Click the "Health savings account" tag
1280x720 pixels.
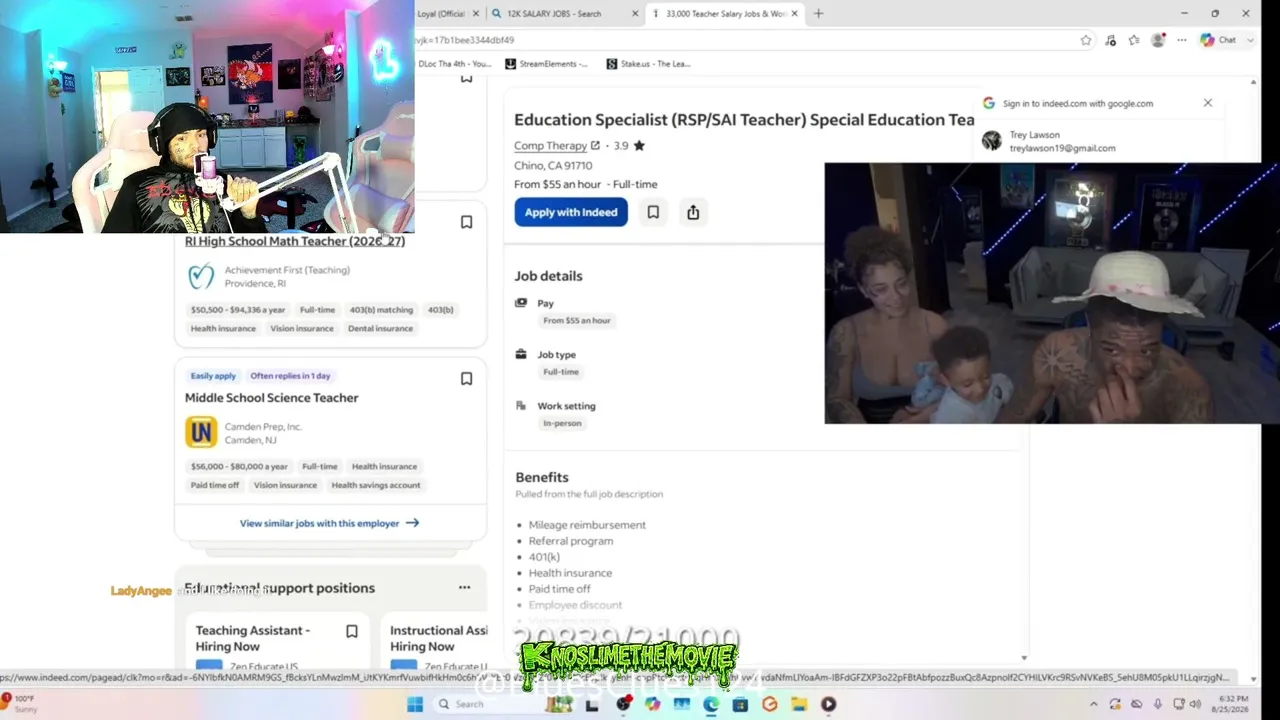click(x=376, y=485)
